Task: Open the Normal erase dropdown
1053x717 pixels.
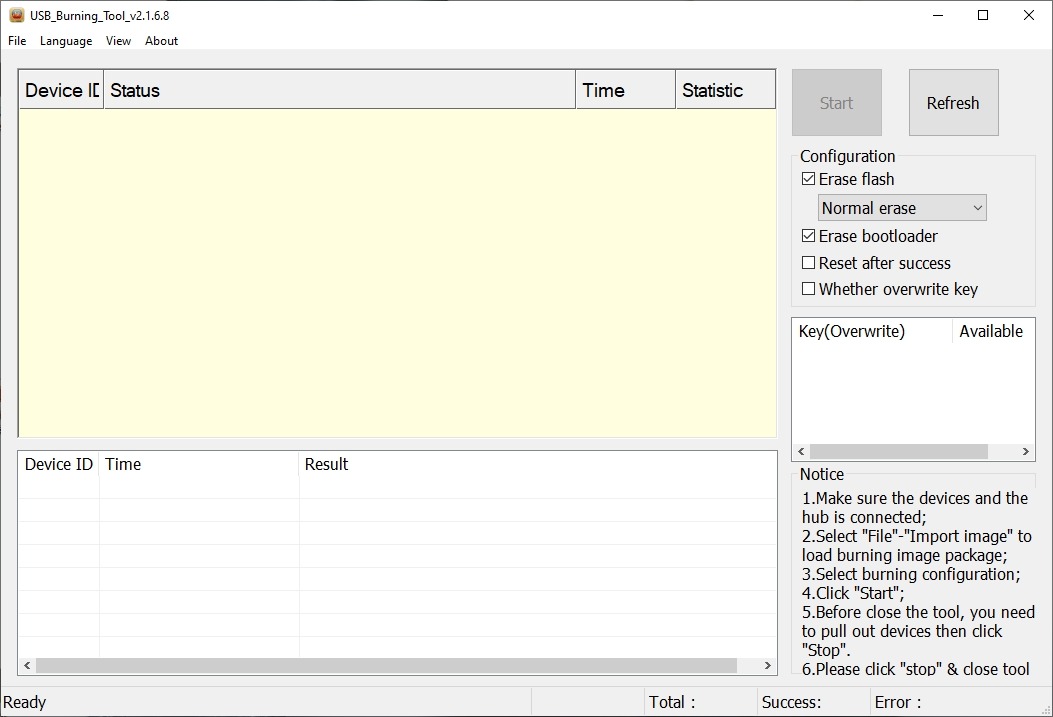Action: click(902, 208)
